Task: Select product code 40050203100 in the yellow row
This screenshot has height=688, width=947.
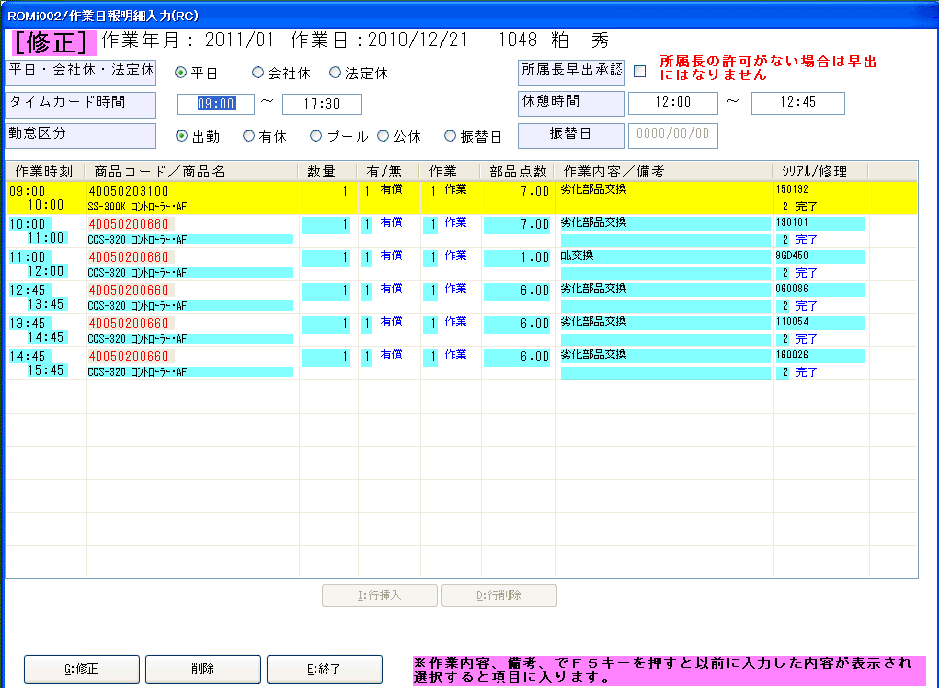Action: tap(128, 191)
